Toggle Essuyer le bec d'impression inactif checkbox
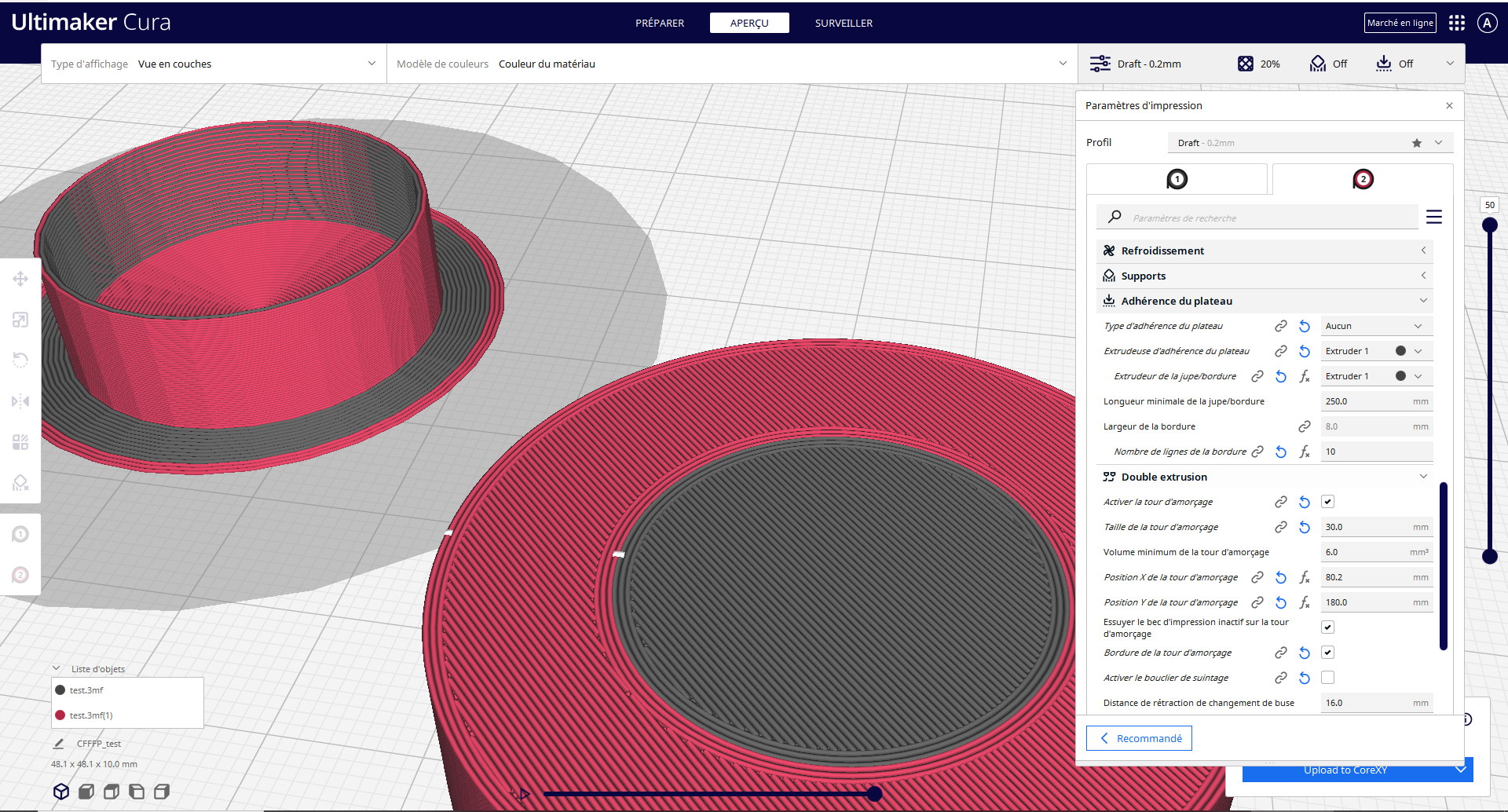 click(1328, 627)
